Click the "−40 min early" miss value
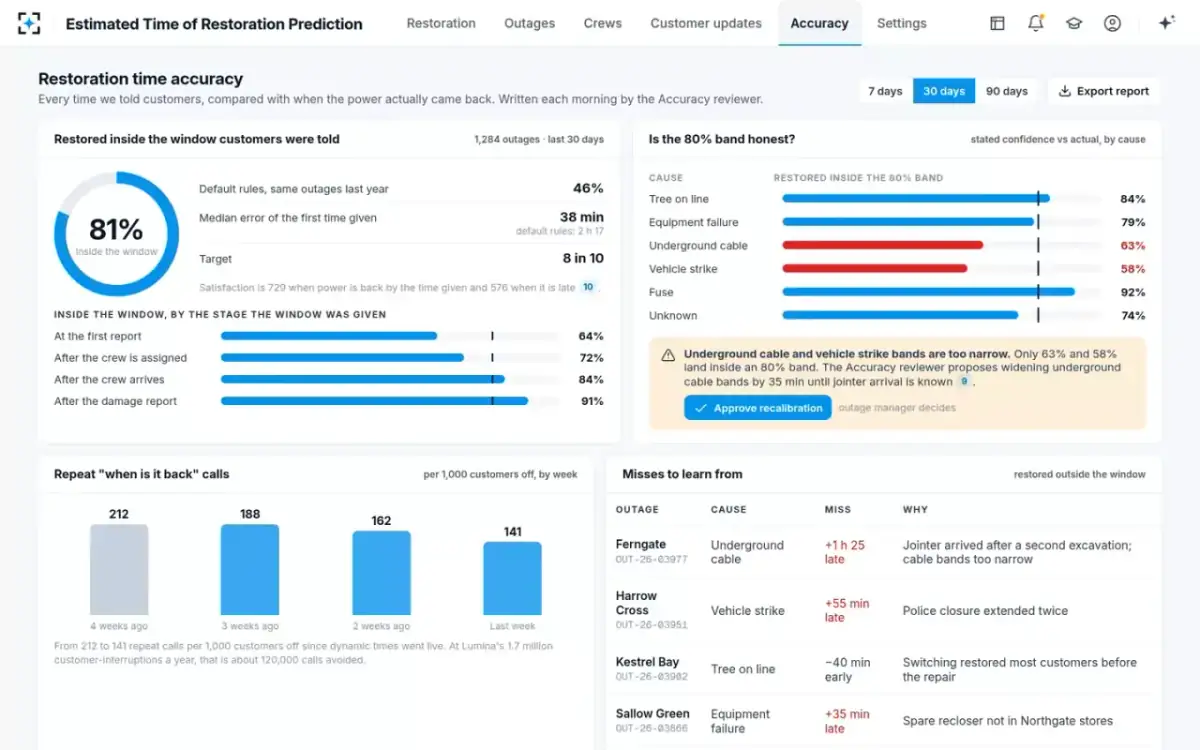This screenshot has height=750, width=1200. click(x=848, y=669)
